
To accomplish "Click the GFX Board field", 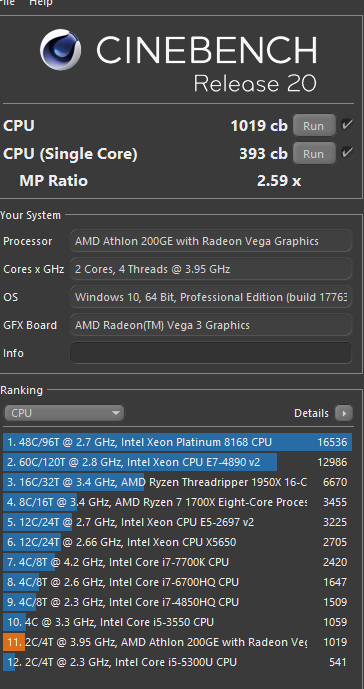I will point(211,325).
